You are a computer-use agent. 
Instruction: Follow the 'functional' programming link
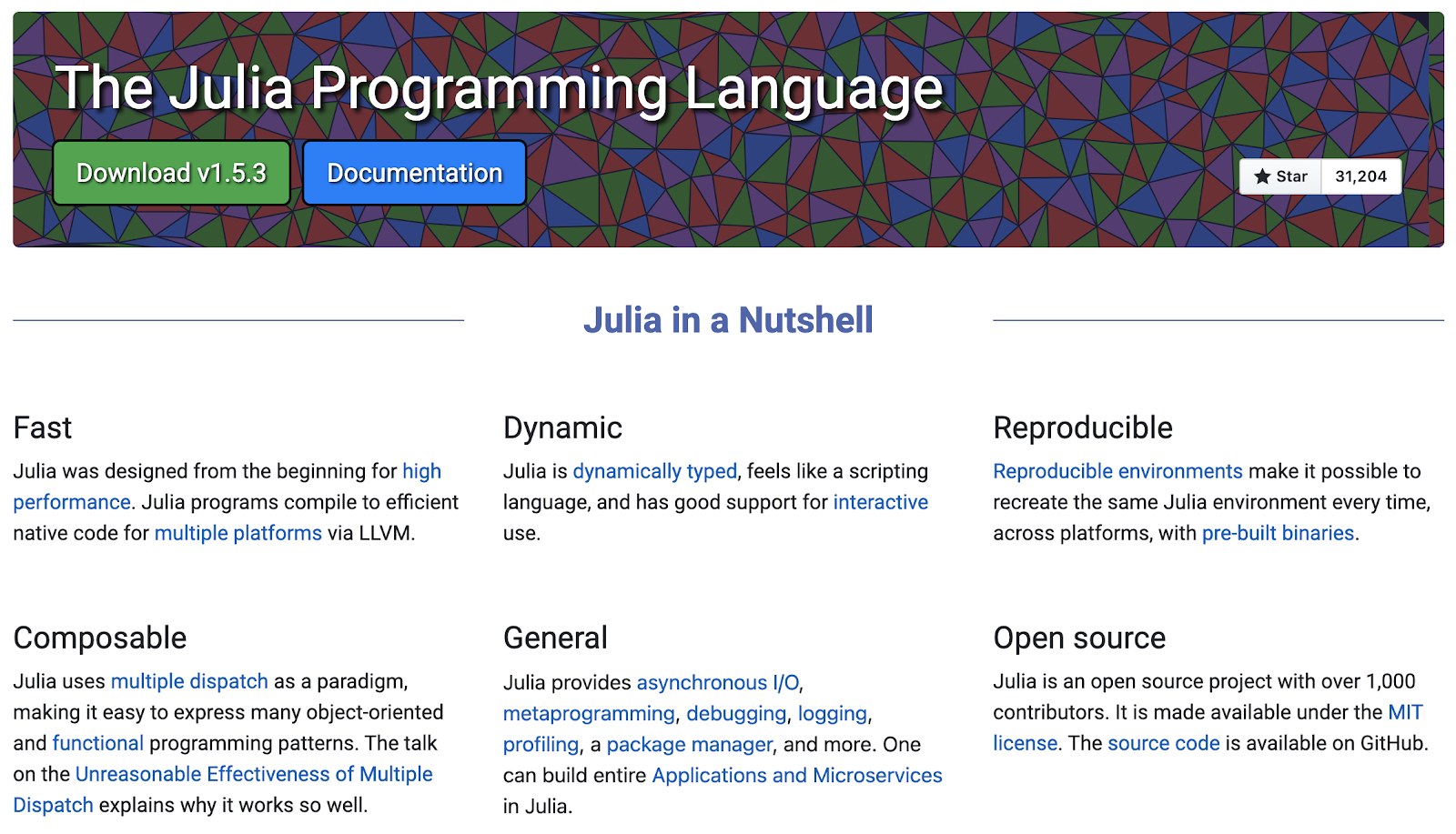coord(98,743)
